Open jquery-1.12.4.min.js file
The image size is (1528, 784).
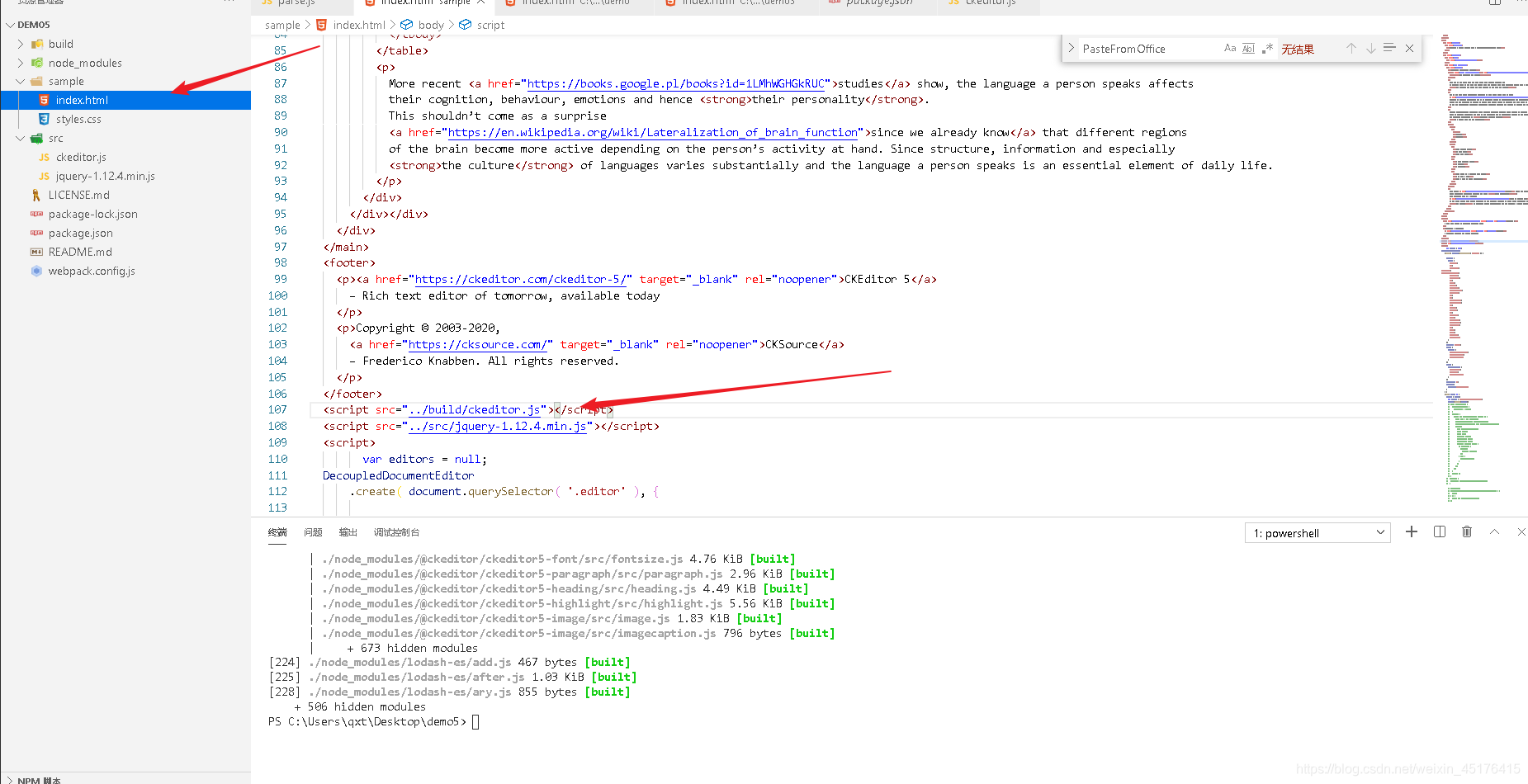pyautogui.click(x=105, y=176)
